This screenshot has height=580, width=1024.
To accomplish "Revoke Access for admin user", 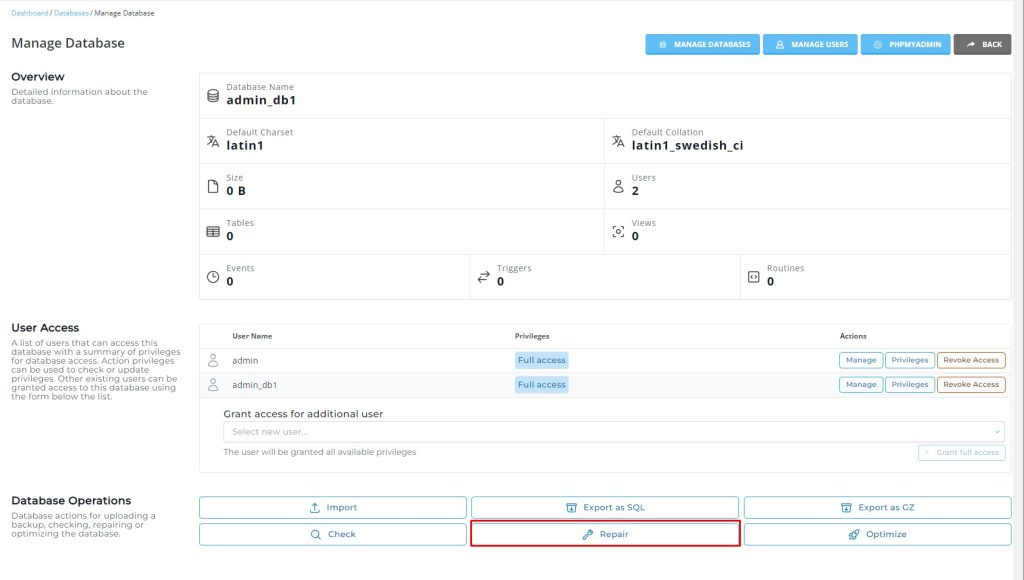I will (x=971, y=360).
